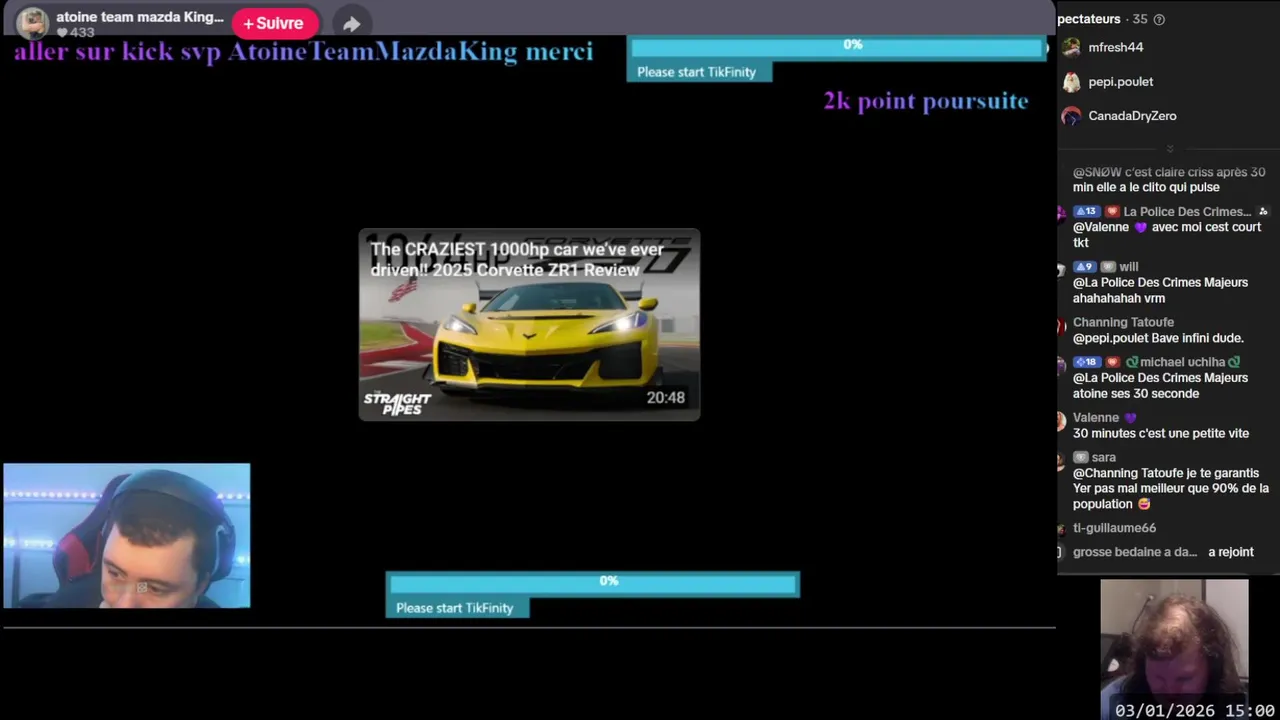Click 'La Police Des Crimes...' username in chat

1187,212
